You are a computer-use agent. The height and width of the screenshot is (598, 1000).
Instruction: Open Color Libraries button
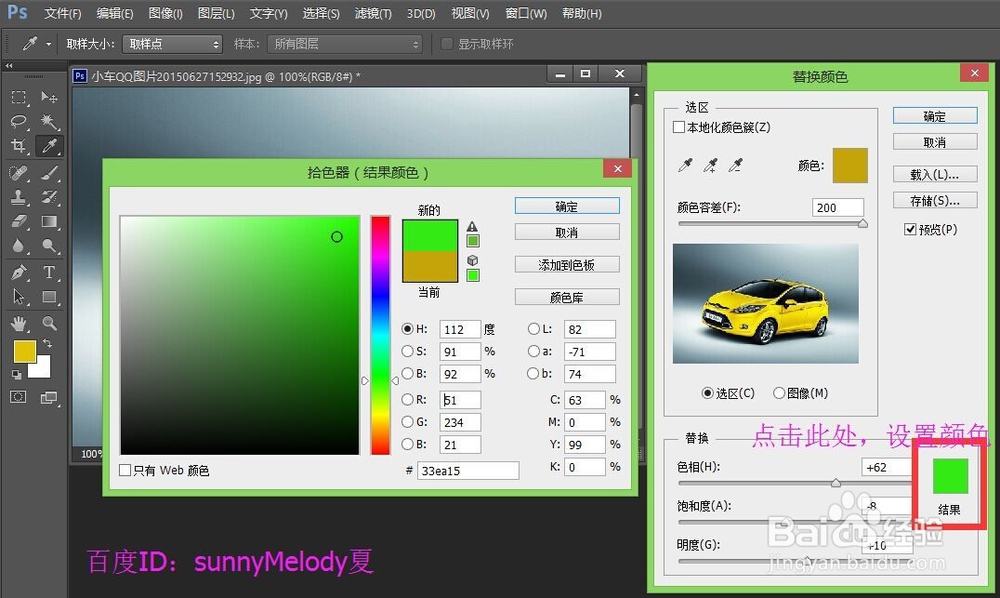567,297
